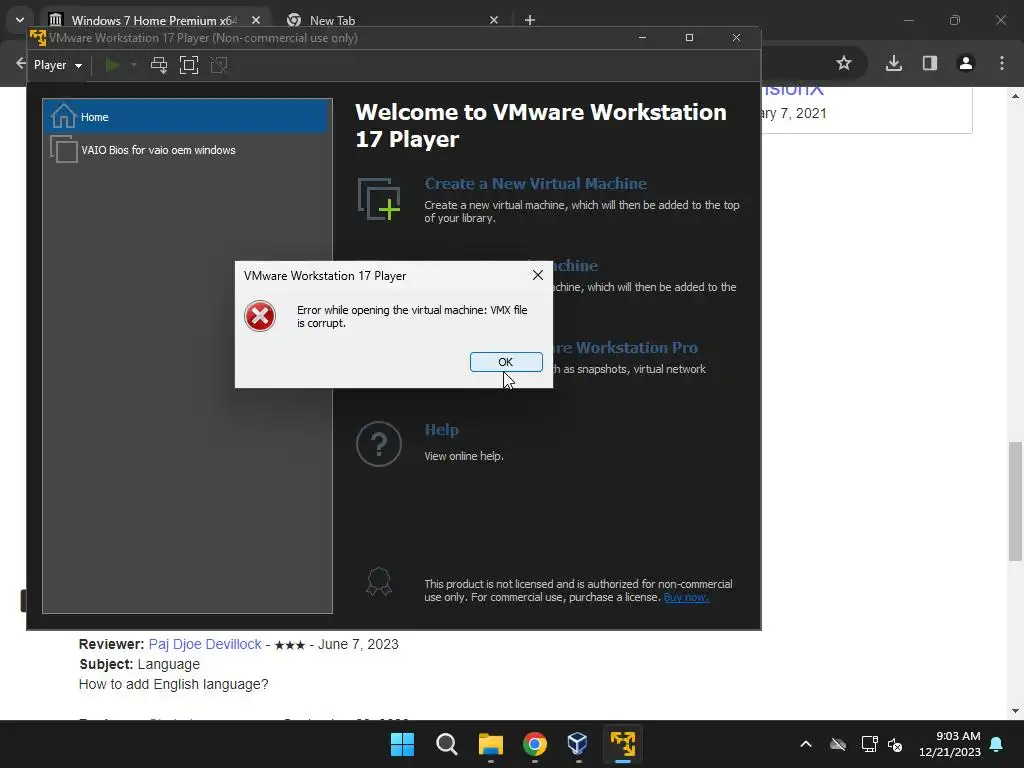
Task: Close the VMware Workstation 17 Player window
Action: pos(736,38)
